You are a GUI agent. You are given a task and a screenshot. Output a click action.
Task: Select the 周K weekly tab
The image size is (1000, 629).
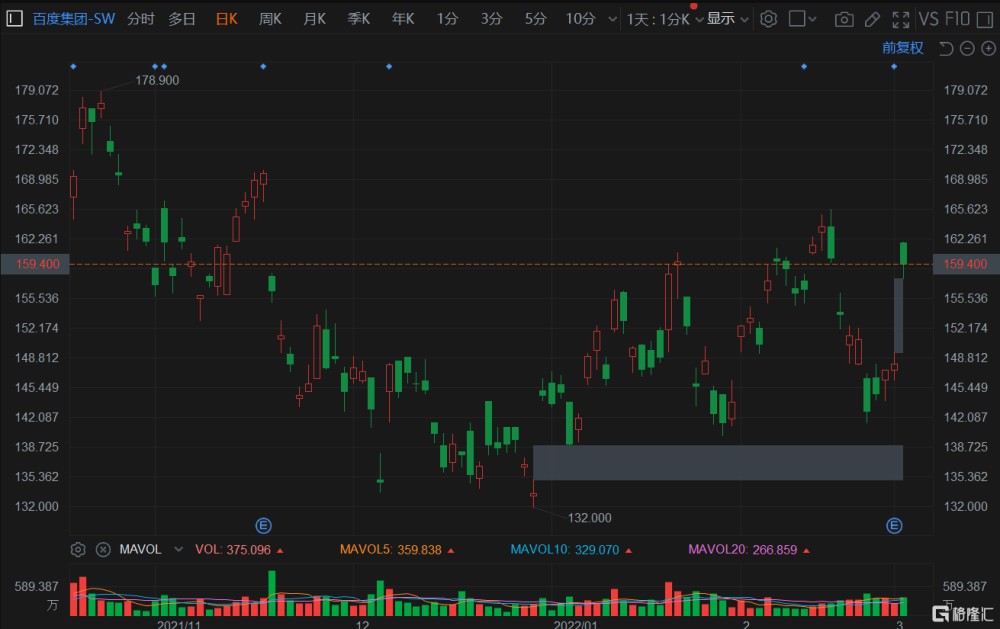coord(270,19)
